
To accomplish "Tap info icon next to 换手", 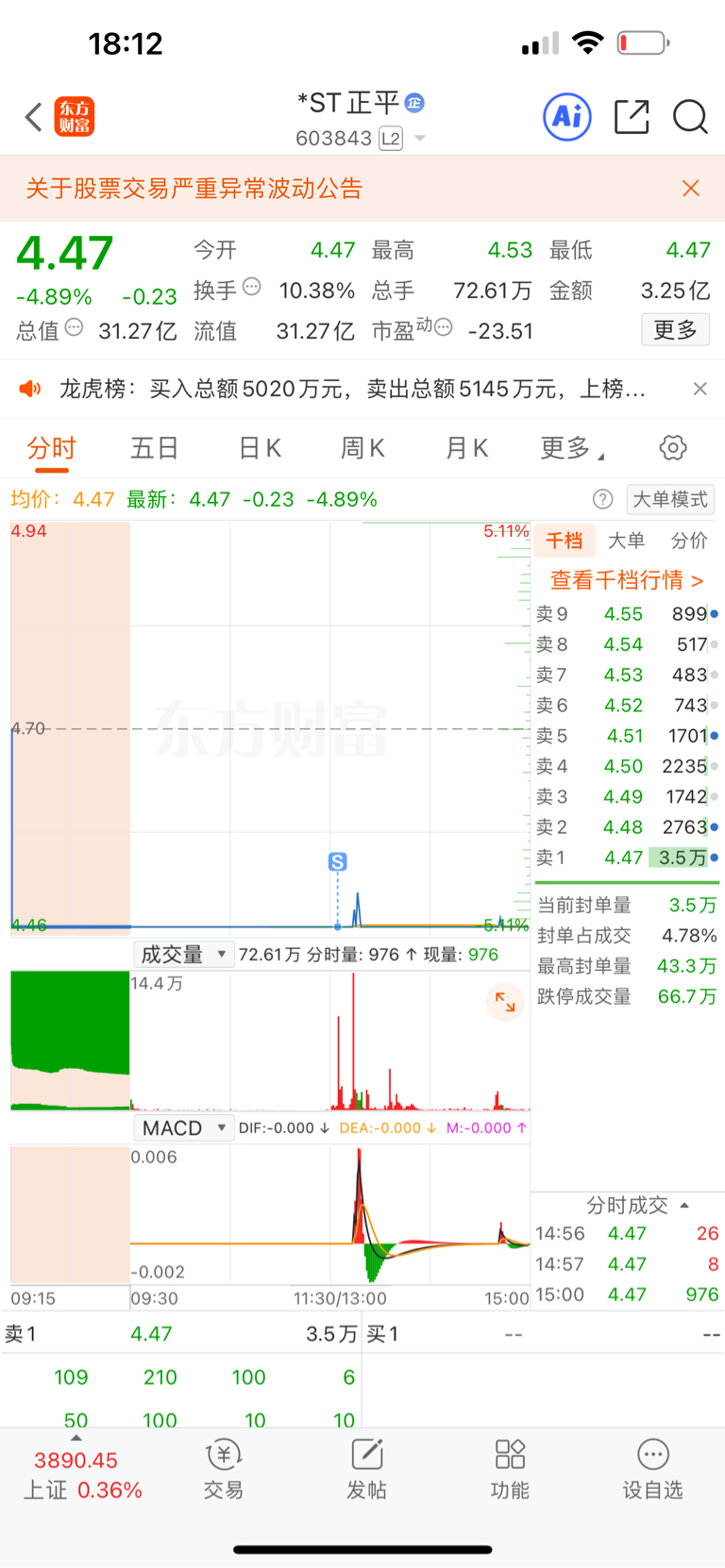I will 252,287.
